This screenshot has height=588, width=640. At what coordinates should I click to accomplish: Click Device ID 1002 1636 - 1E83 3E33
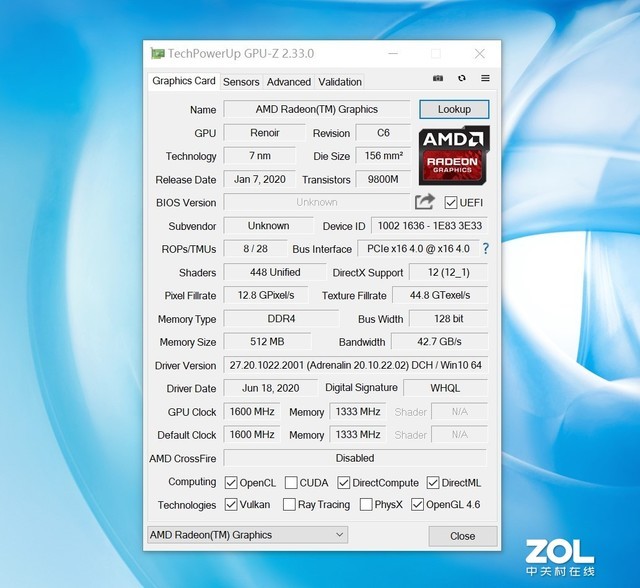429,226
